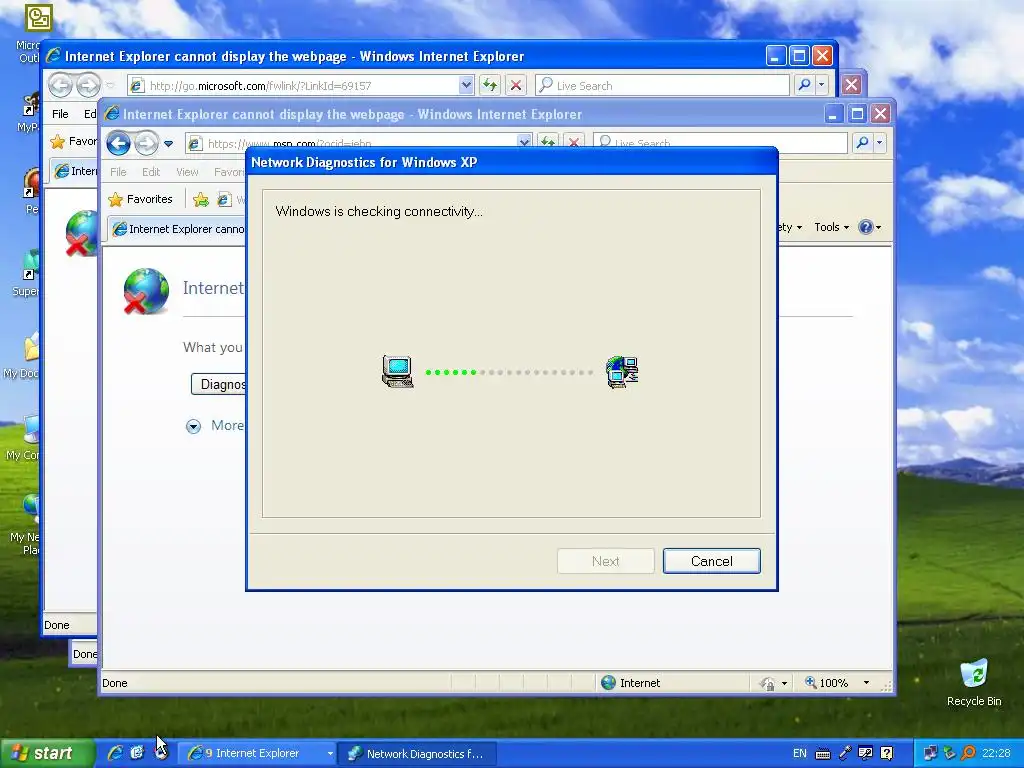Open the Tools dropdown in front IE window
This screenshot has height=768, width=1024.
[x=831, y=227]
